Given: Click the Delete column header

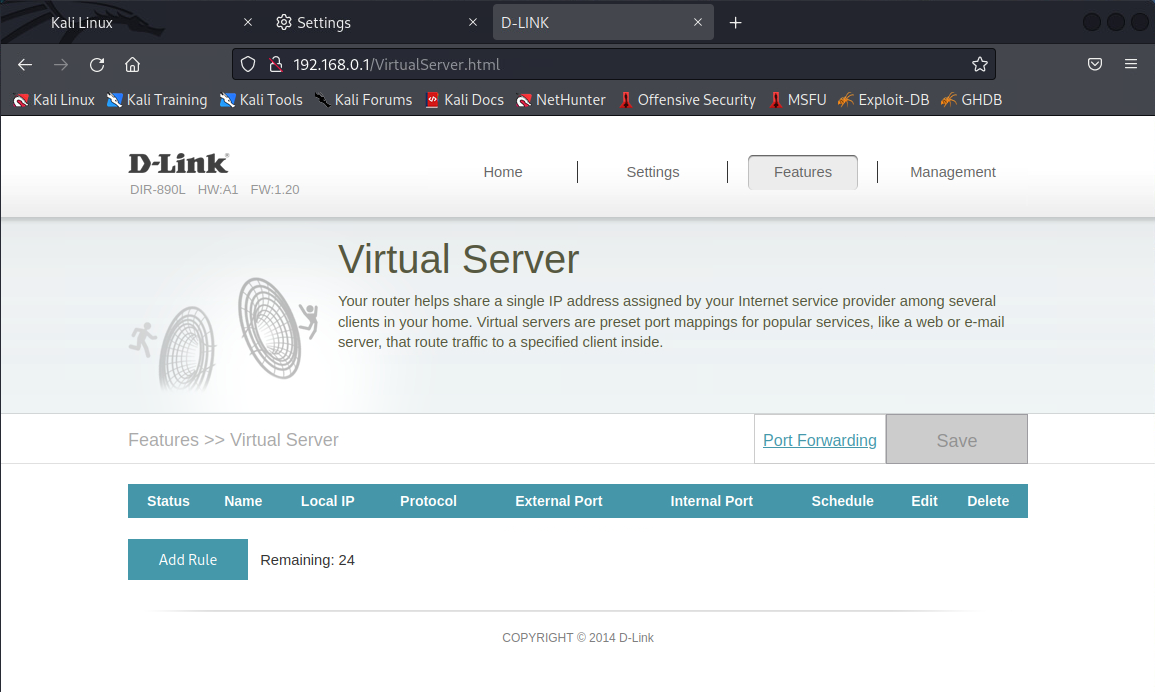Looking at the screenshot, I should [988, 501].
